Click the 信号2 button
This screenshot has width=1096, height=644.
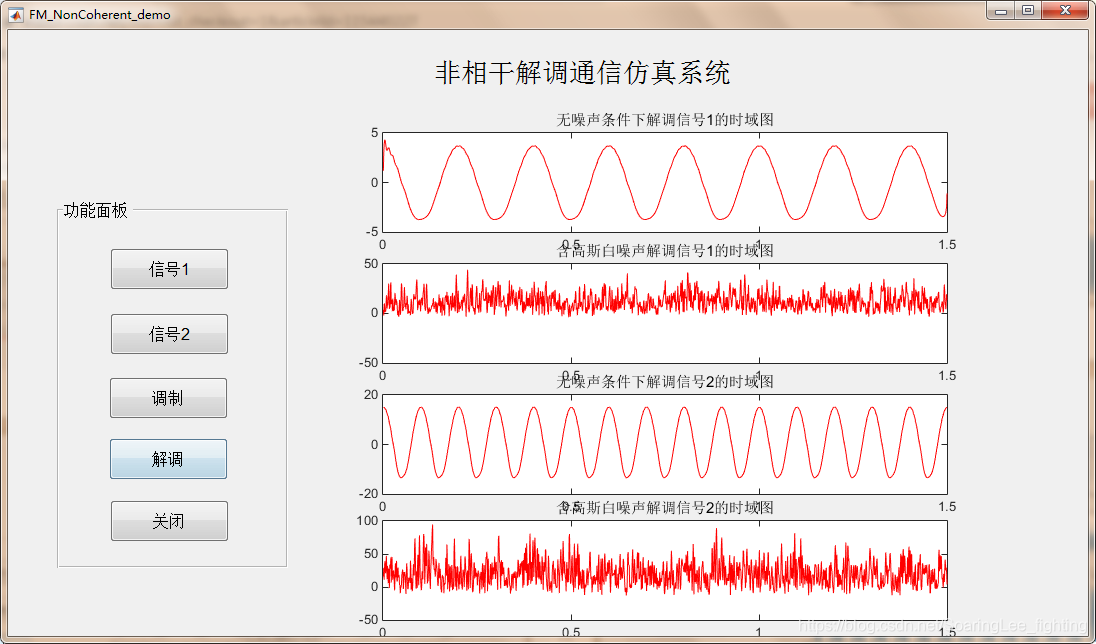169,334
